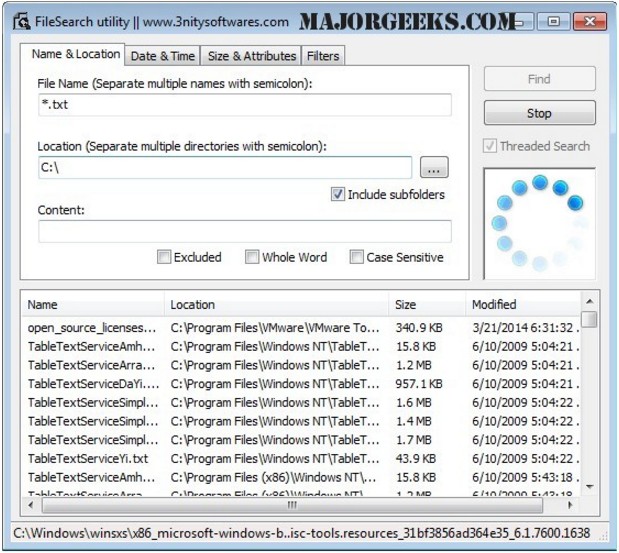Select the 1.6 MB TableTextServiceSimpl row
619x553 pixels.
(302, 402)
